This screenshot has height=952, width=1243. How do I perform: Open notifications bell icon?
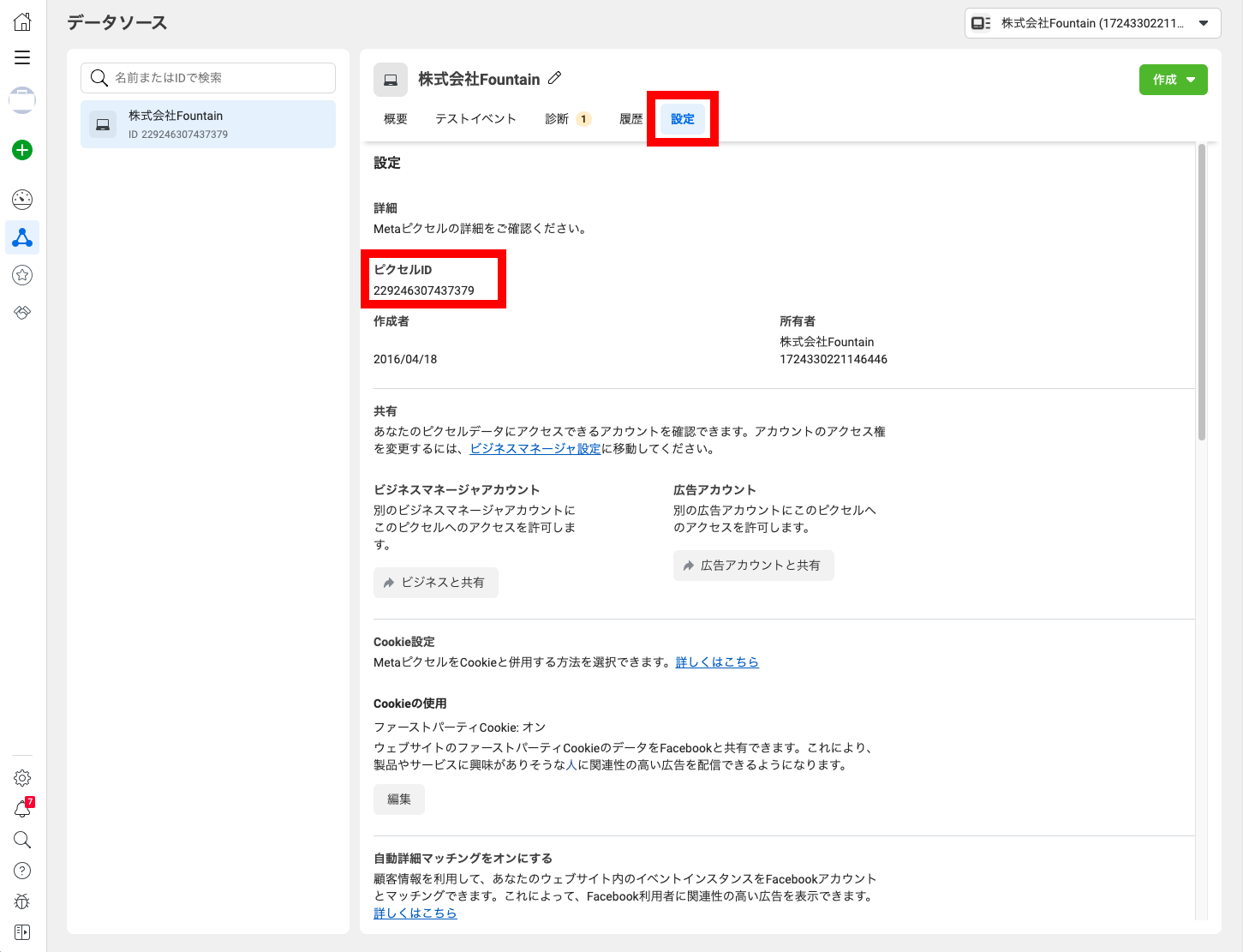tap(22, 809)
